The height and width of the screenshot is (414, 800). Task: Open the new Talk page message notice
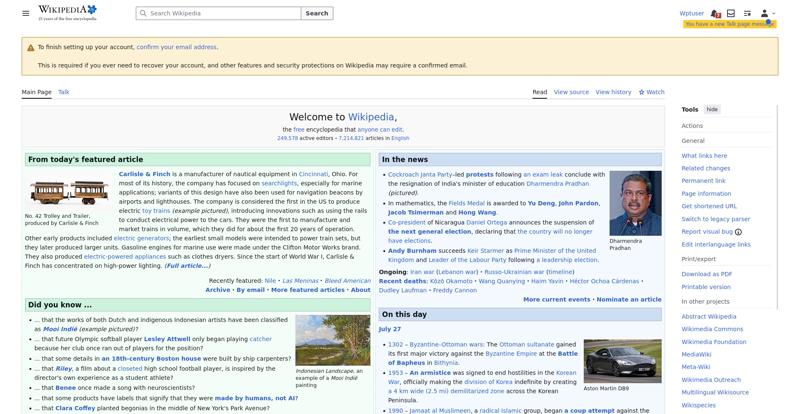(x=730, y=24)
